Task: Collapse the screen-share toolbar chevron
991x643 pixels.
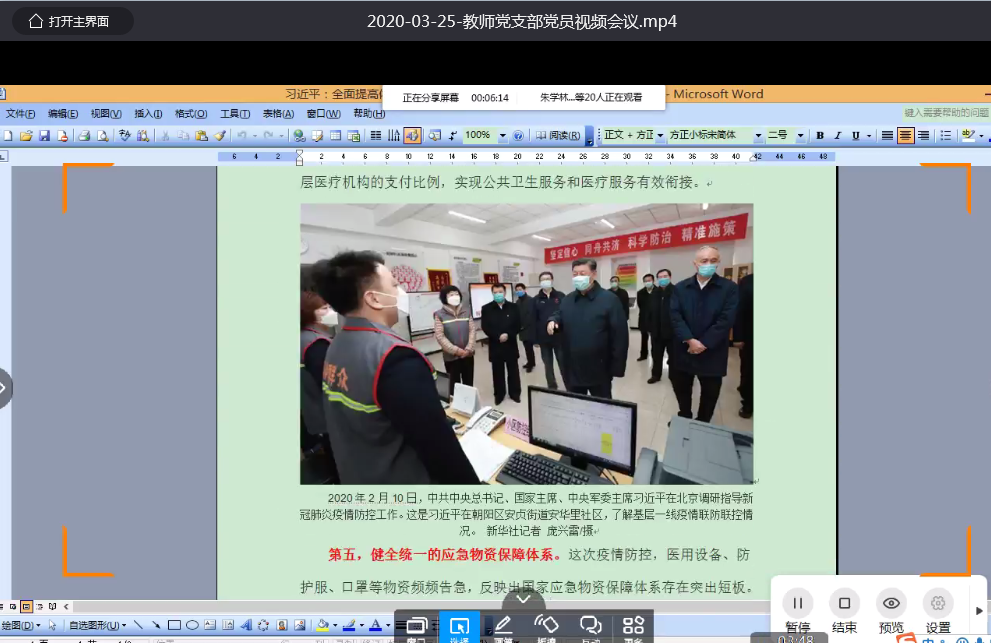Action: click(523, 598)
